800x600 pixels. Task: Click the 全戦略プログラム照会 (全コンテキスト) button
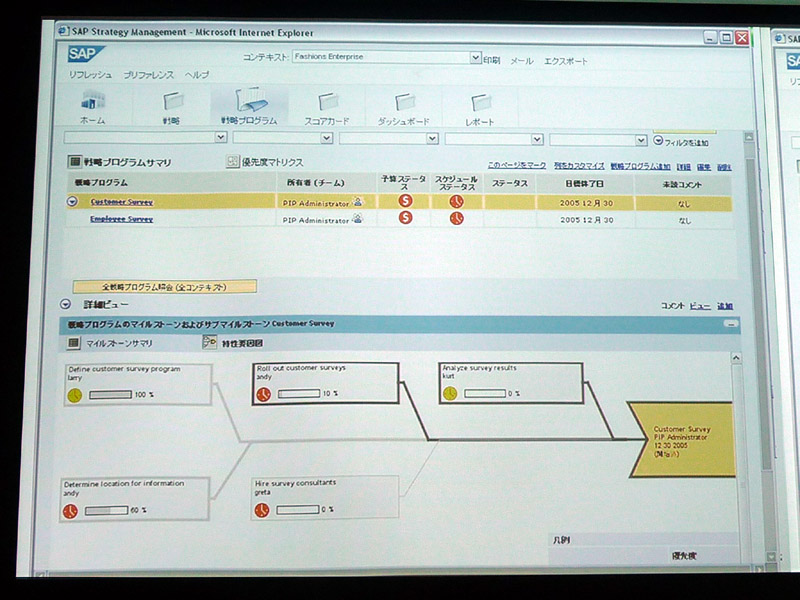[165, 287]
